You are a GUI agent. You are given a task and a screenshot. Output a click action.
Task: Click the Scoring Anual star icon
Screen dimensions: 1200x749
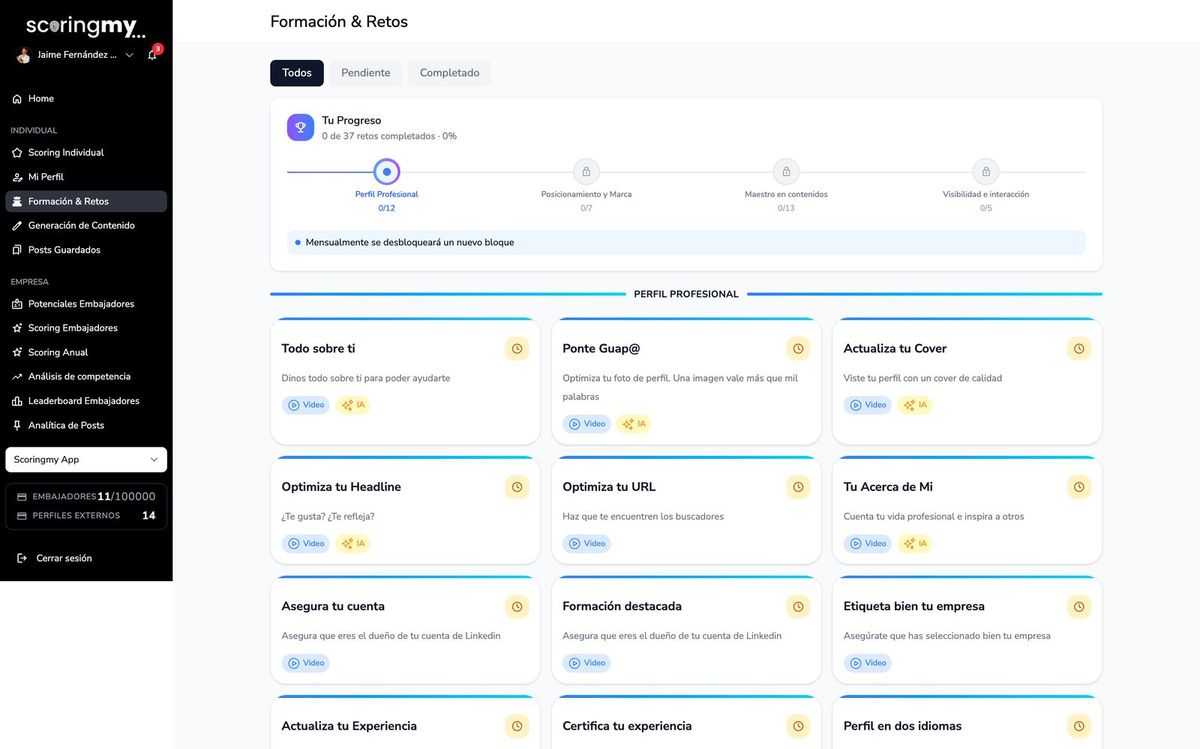pos(17,352)
